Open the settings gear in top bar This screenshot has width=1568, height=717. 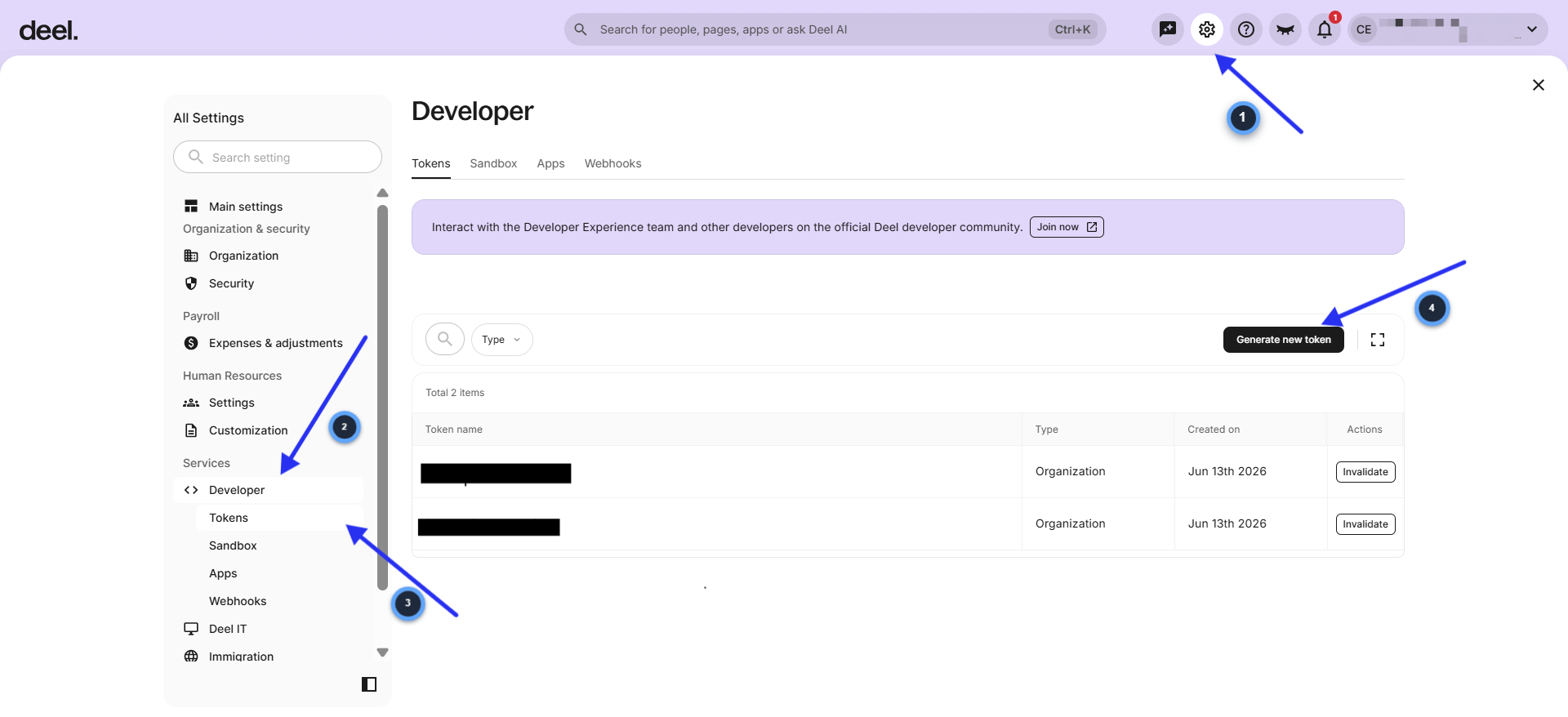click(x=1206, y=29)
